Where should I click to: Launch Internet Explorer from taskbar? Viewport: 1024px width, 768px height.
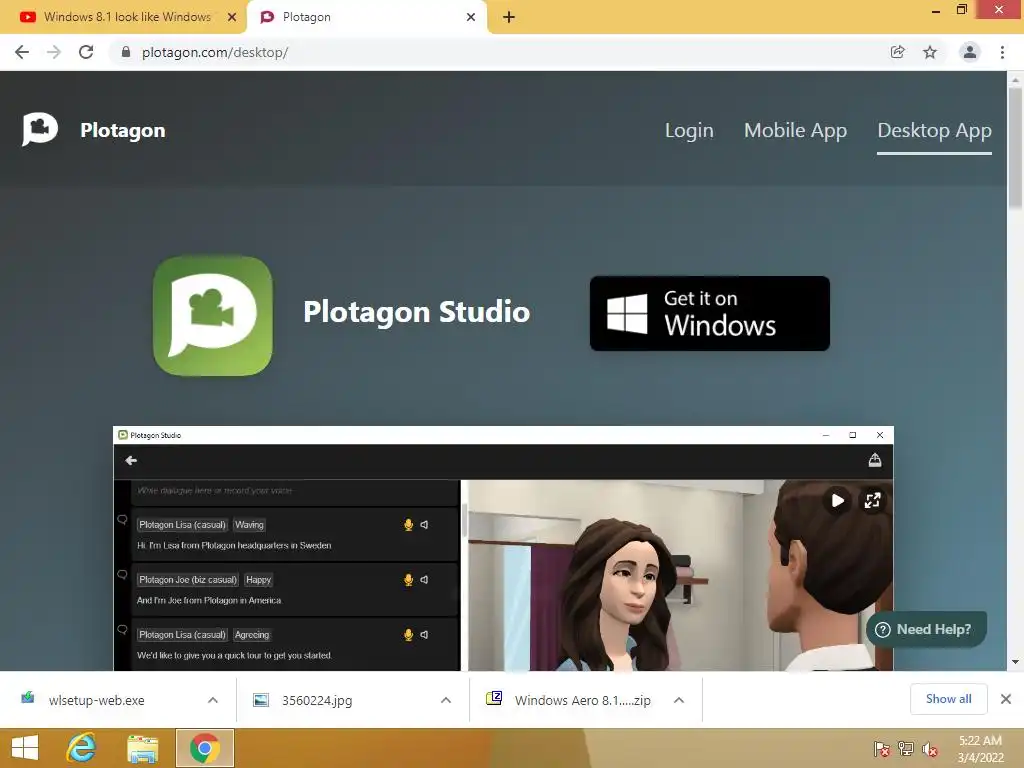[x=82, y=748]
